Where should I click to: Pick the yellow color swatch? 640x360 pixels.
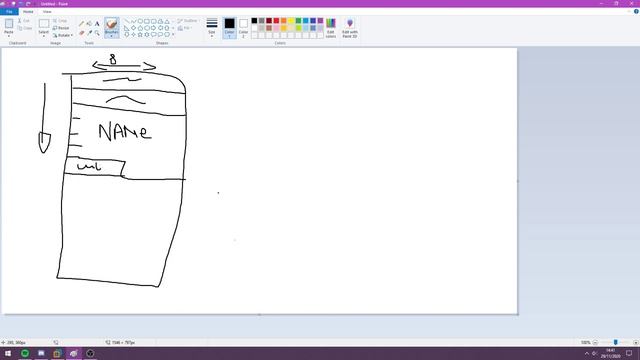coord(291,20)
